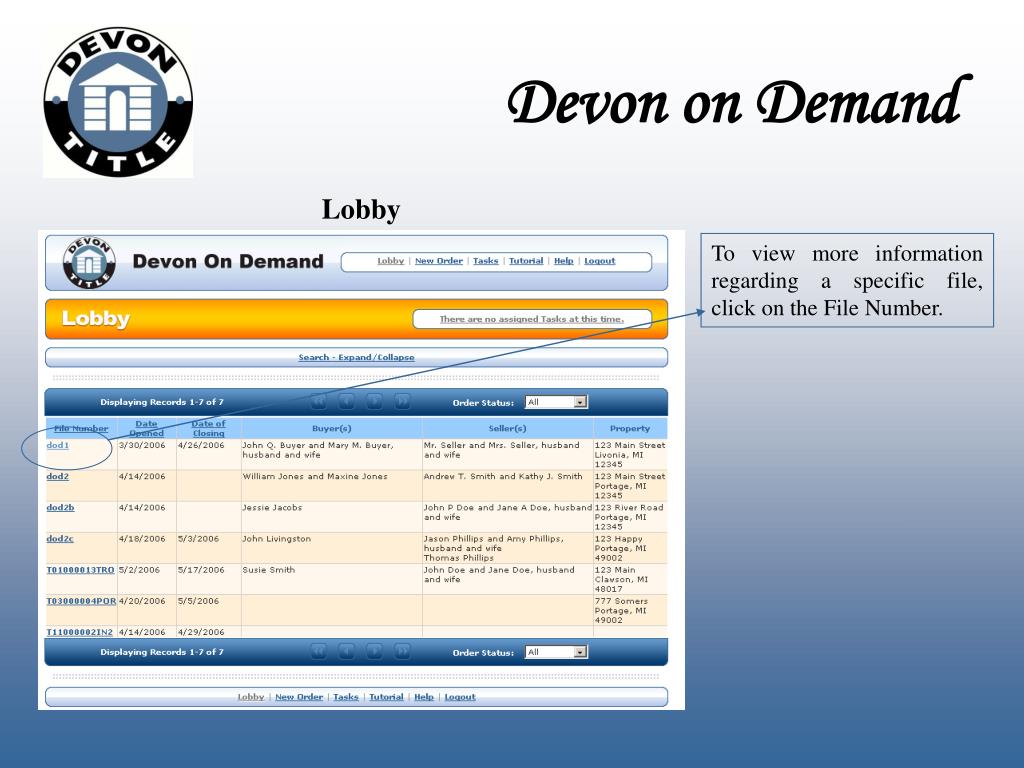
Task: Click the Buyer(s) column header
Action: click(x=332, y=428)
